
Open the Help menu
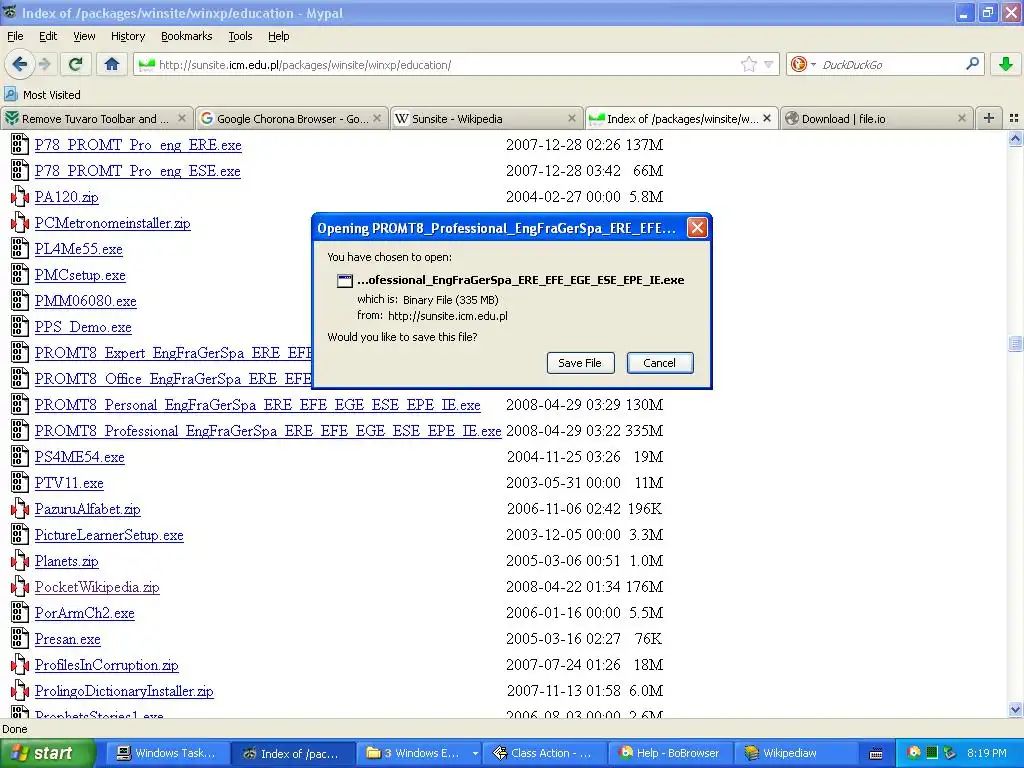(278, 36)
